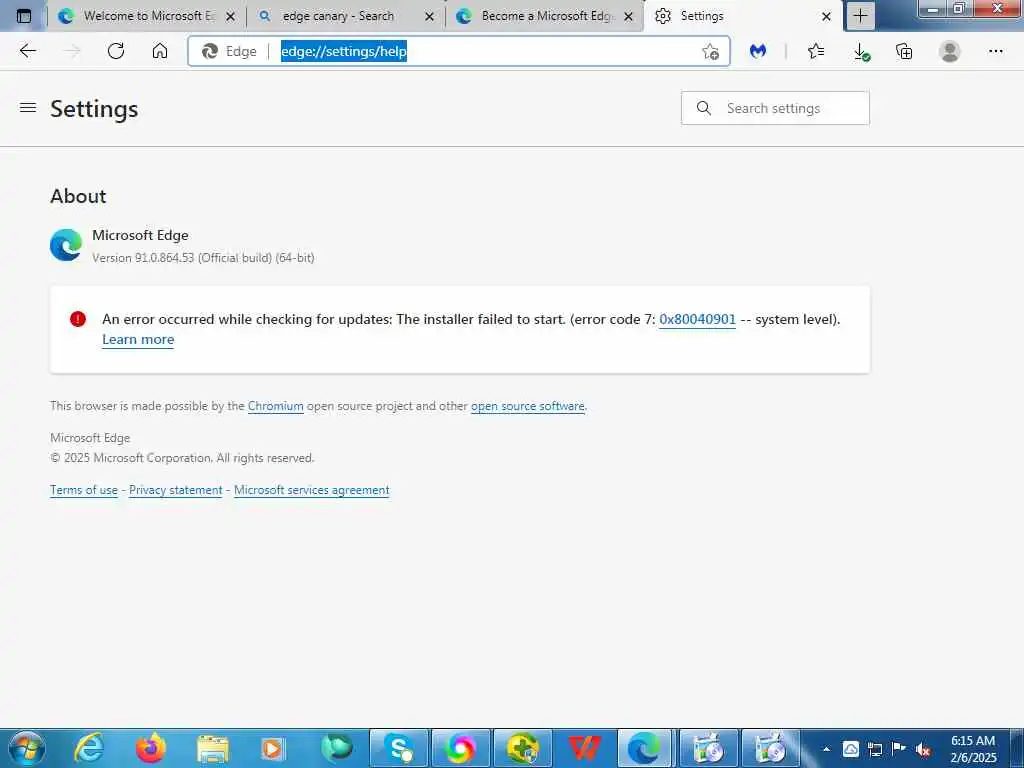1024x768 pixels.
Task: Open the Windows Start button
Action: 26,748
